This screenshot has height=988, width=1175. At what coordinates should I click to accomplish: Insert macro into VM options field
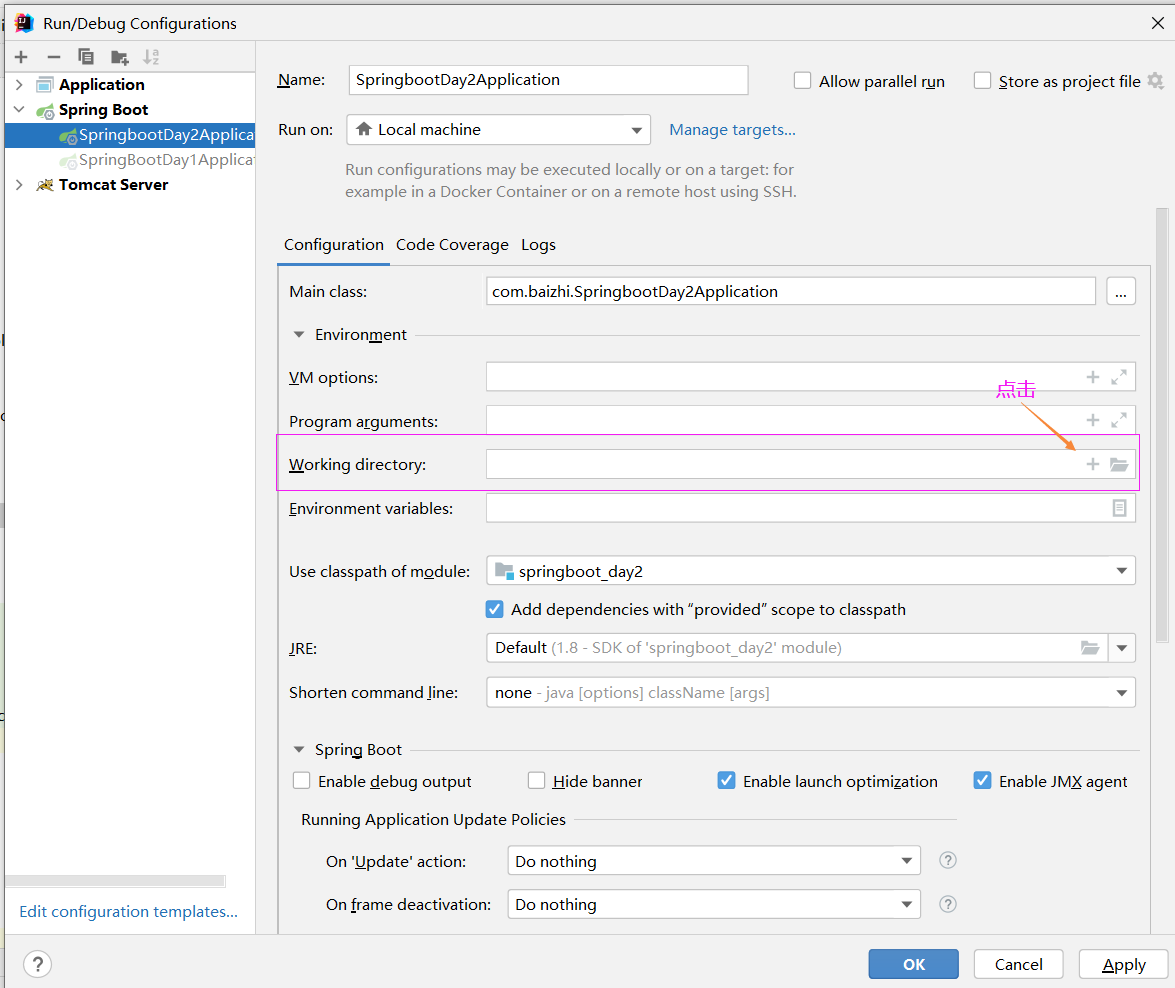[1093, 377]
